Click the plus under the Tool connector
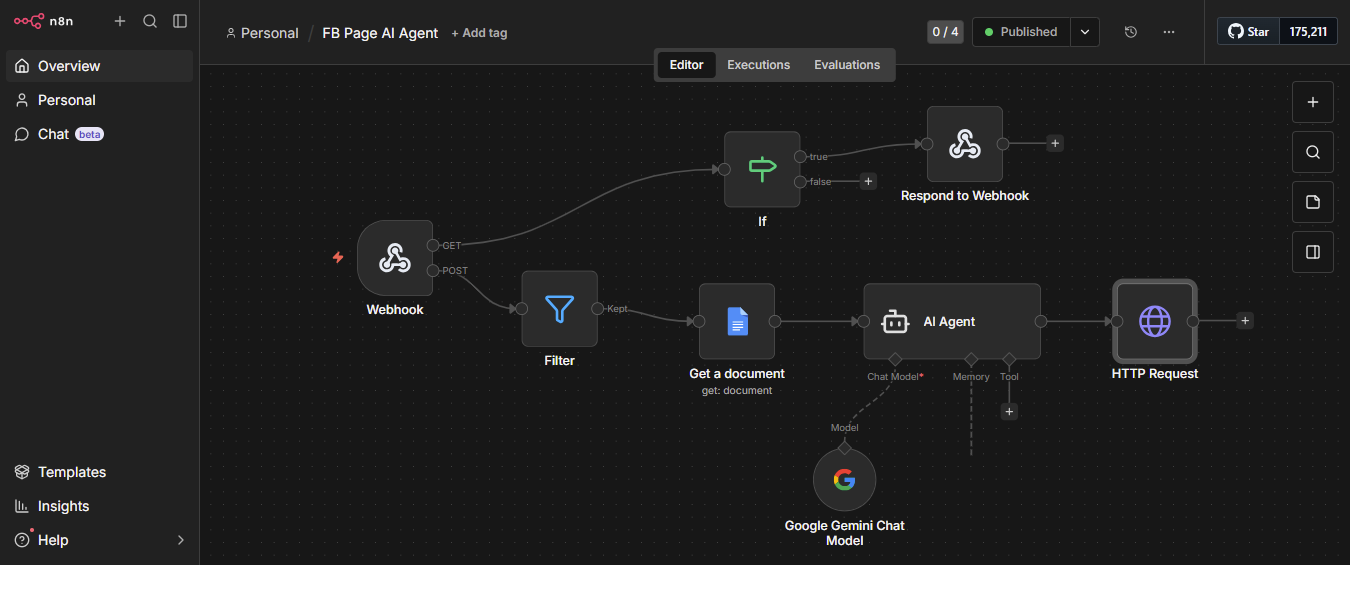This screenshot has height=598, width=1350. tap(1009, 411)
